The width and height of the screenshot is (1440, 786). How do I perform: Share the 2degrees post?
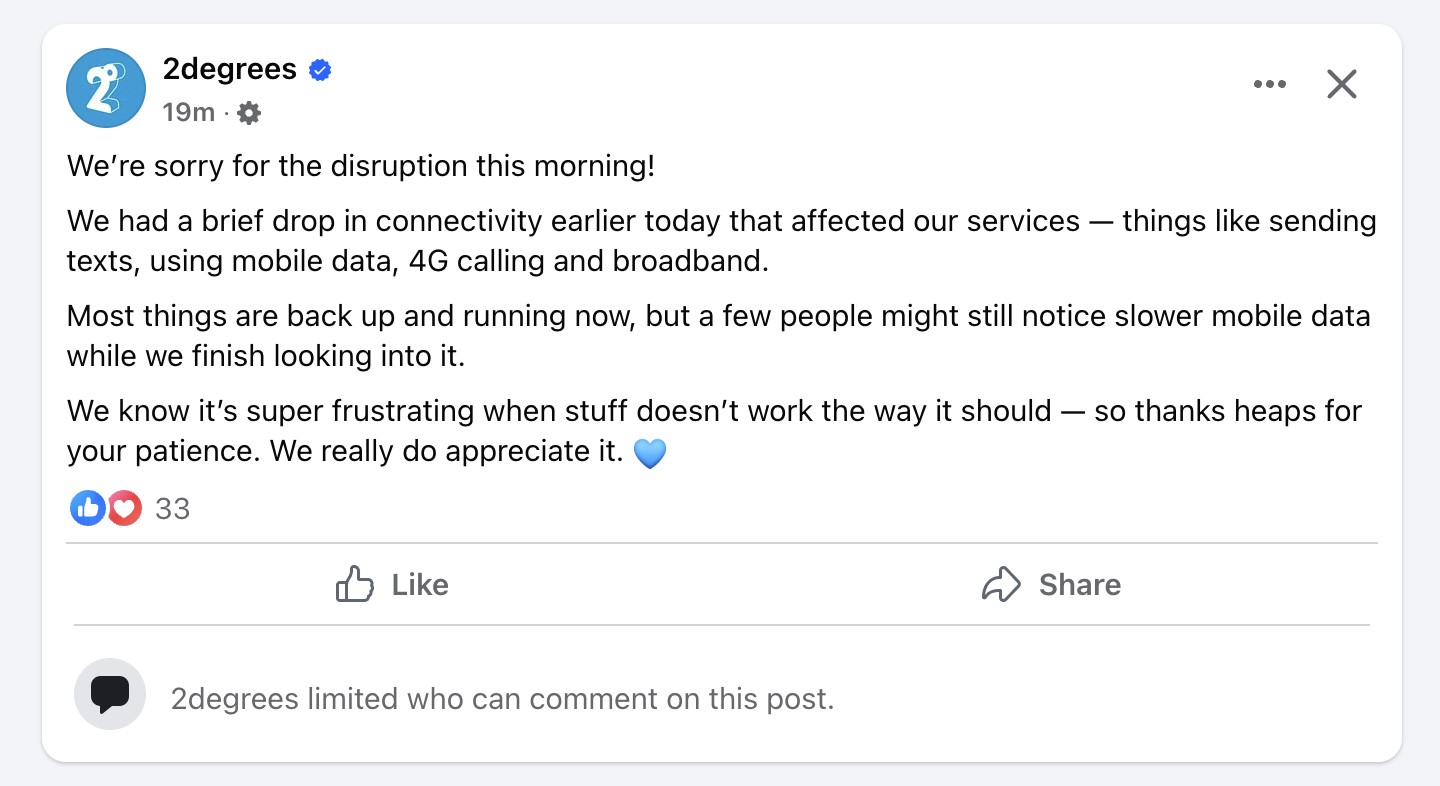pos(1051,584)
